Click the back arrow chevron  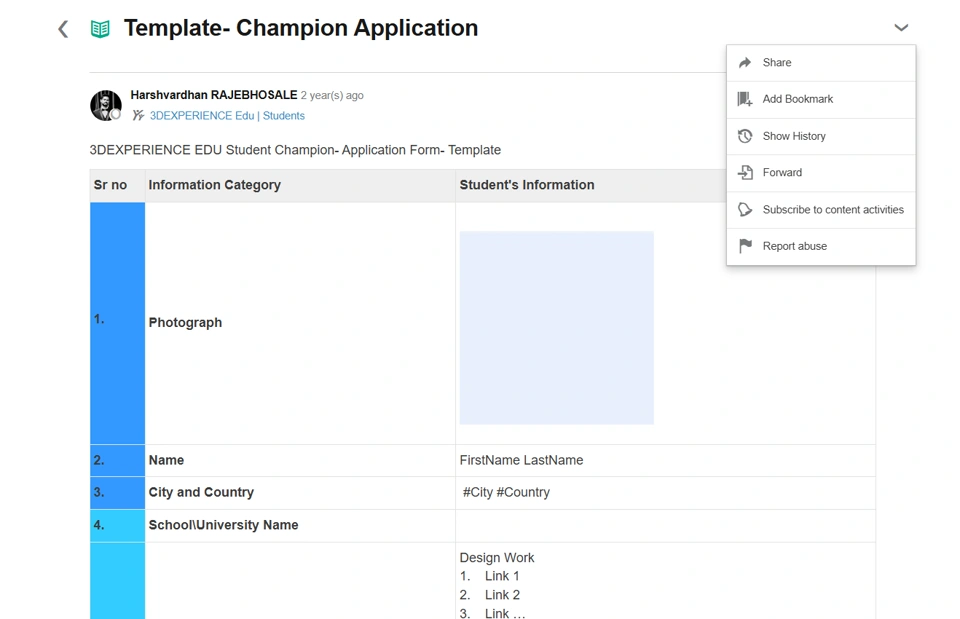click(x=63, y=29)
